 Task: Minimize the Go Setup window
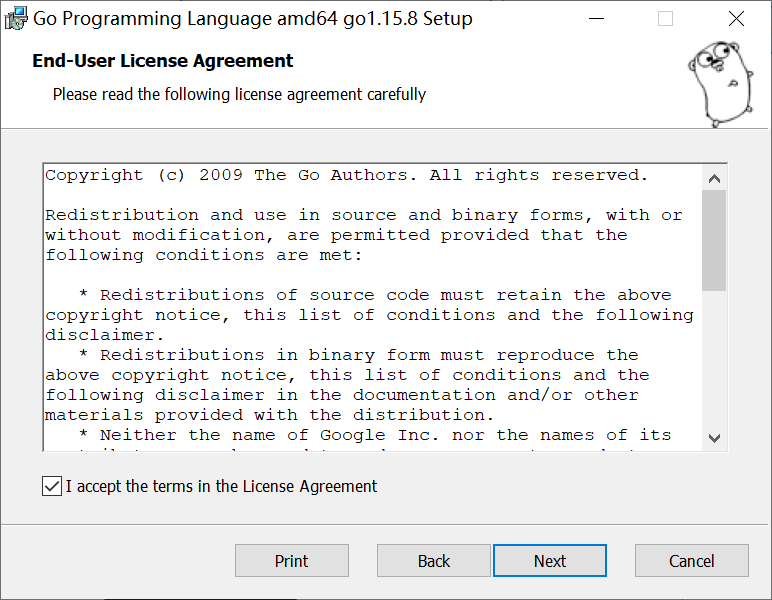(596, 19)
